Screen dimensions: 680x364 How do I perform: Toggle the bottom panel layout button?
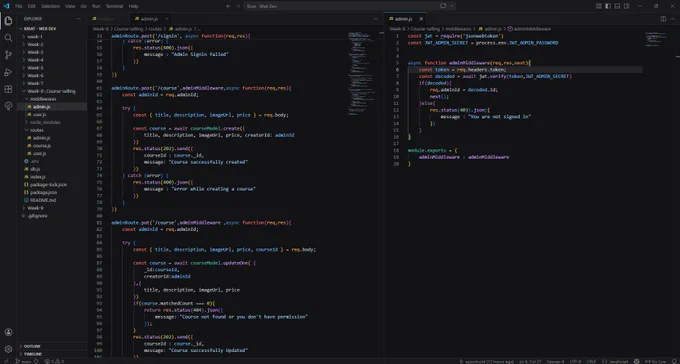pos(617,6)
